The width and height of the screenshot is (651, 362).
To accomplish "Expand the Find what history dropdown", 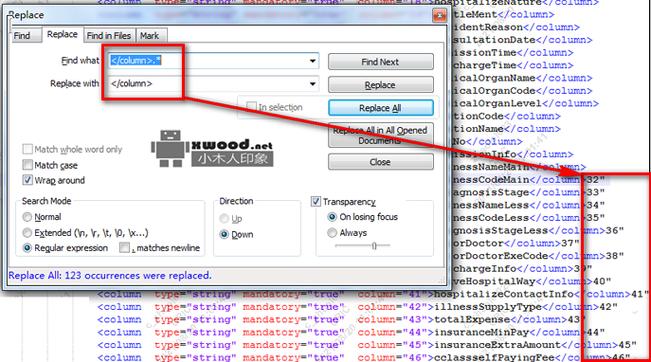I will click(x=312, y=61).
